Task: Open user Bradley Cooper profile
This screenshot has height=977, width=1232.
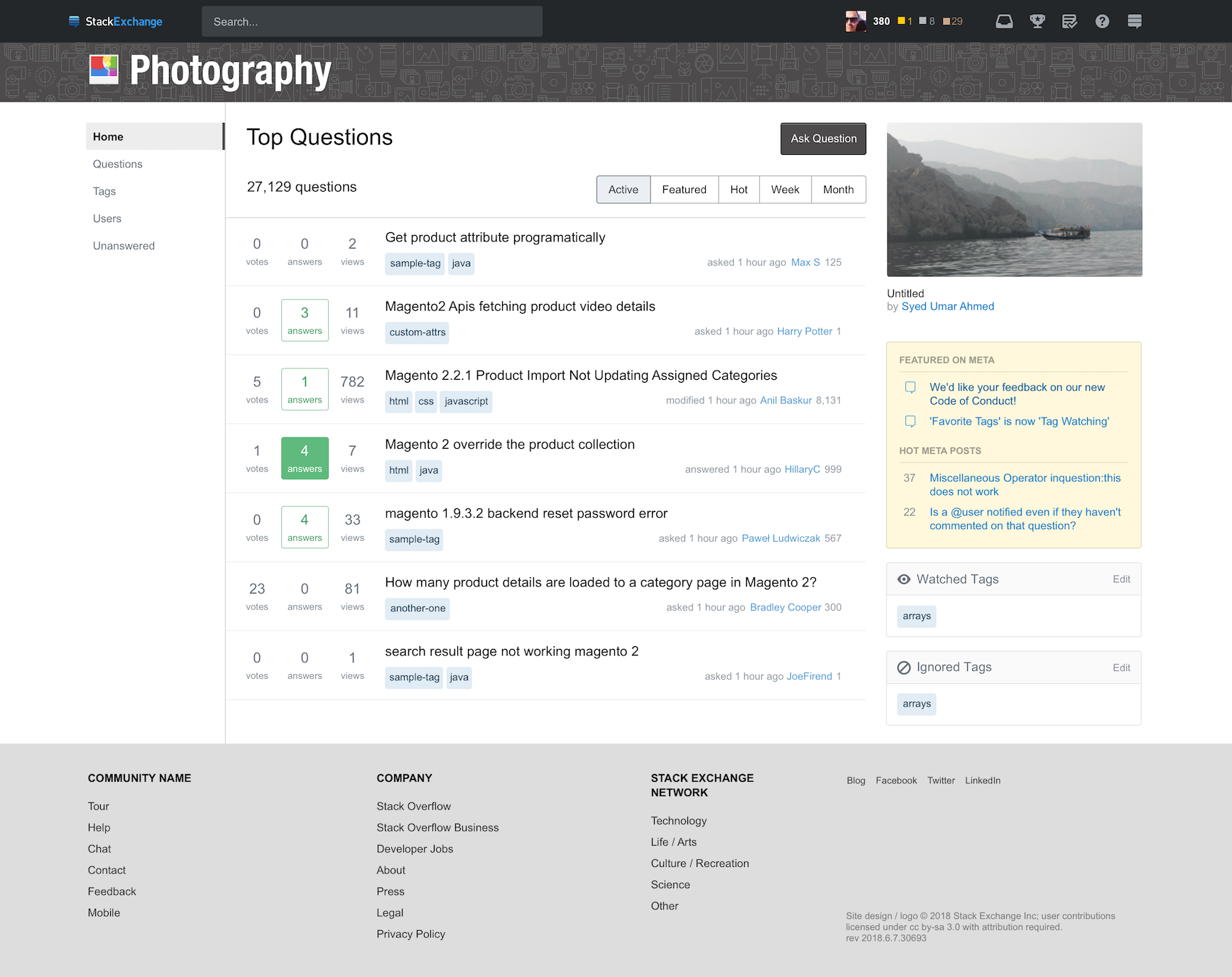Action: tap(785, 607)
